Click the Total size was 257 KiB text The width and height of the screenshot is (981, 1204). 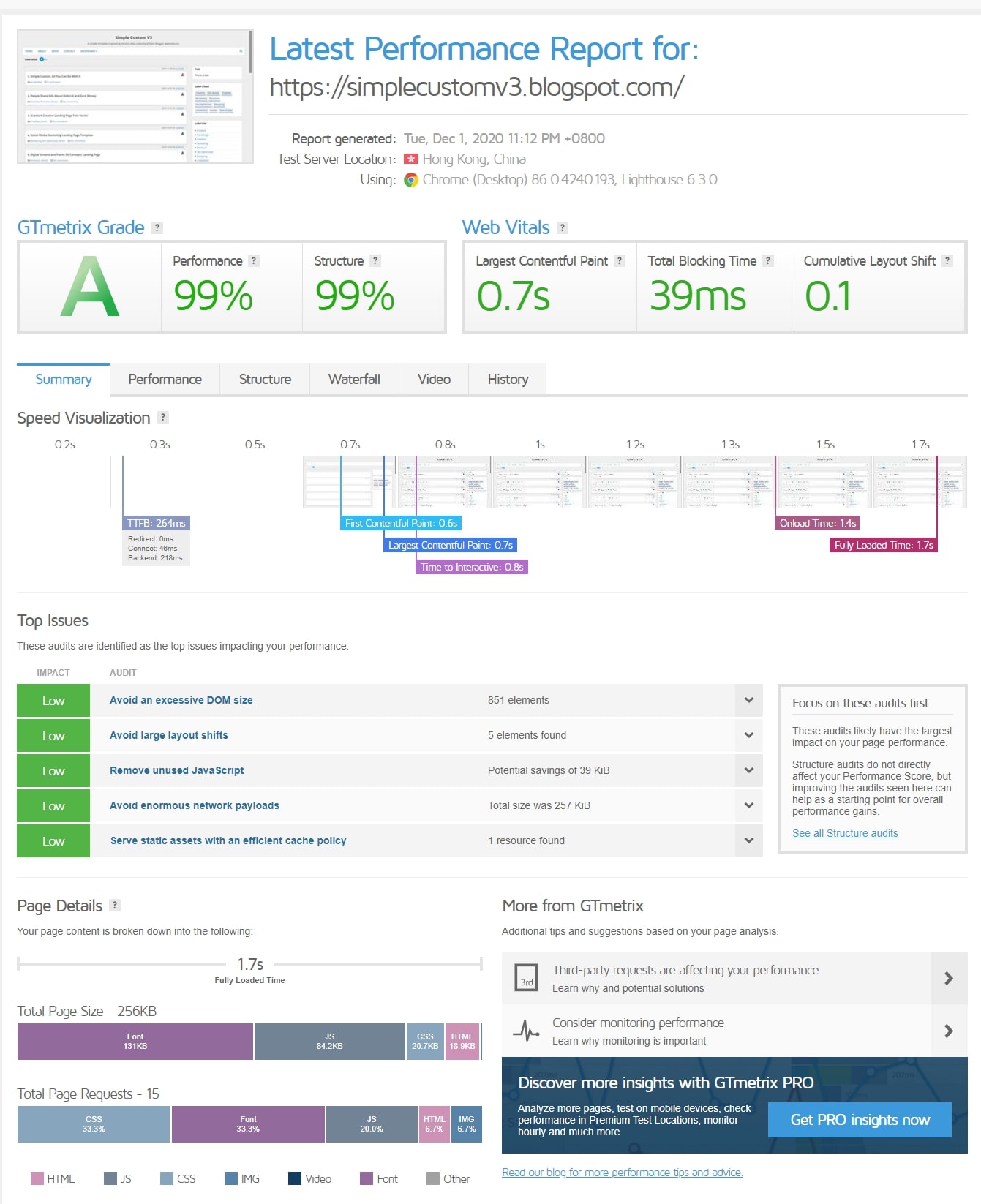pos(539,805)
